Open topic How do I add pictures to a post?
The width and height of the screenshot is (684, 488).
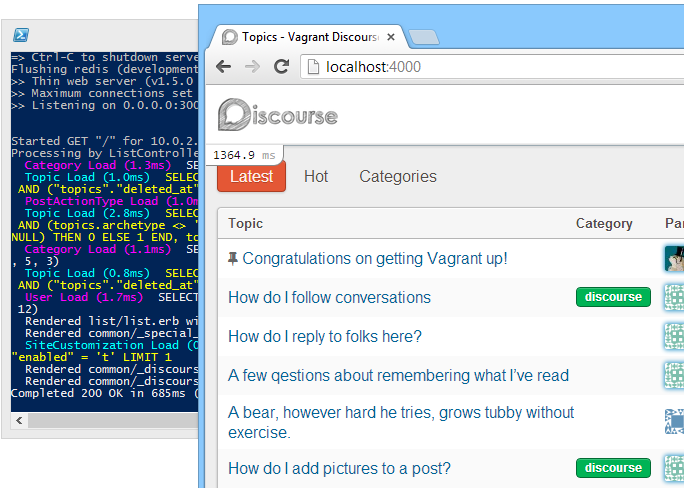[339, 468]
